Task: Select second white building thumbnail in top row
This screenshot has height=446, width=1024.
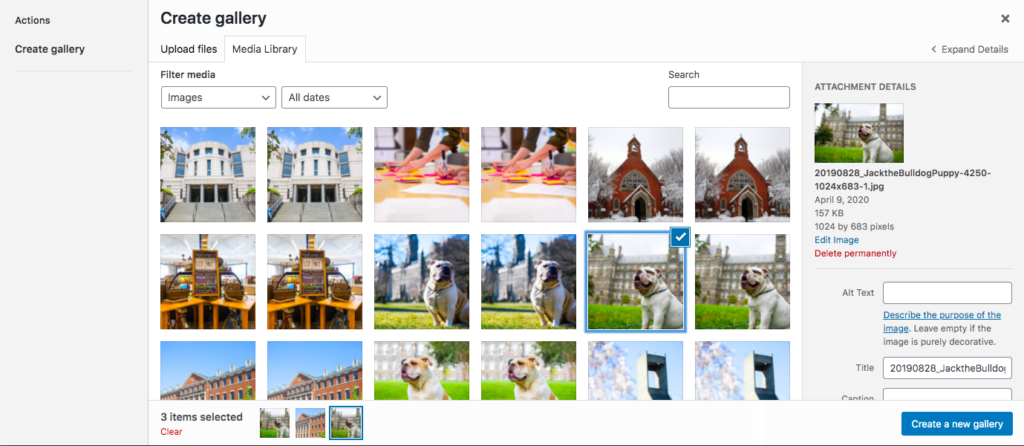Action: click(315, 174)
